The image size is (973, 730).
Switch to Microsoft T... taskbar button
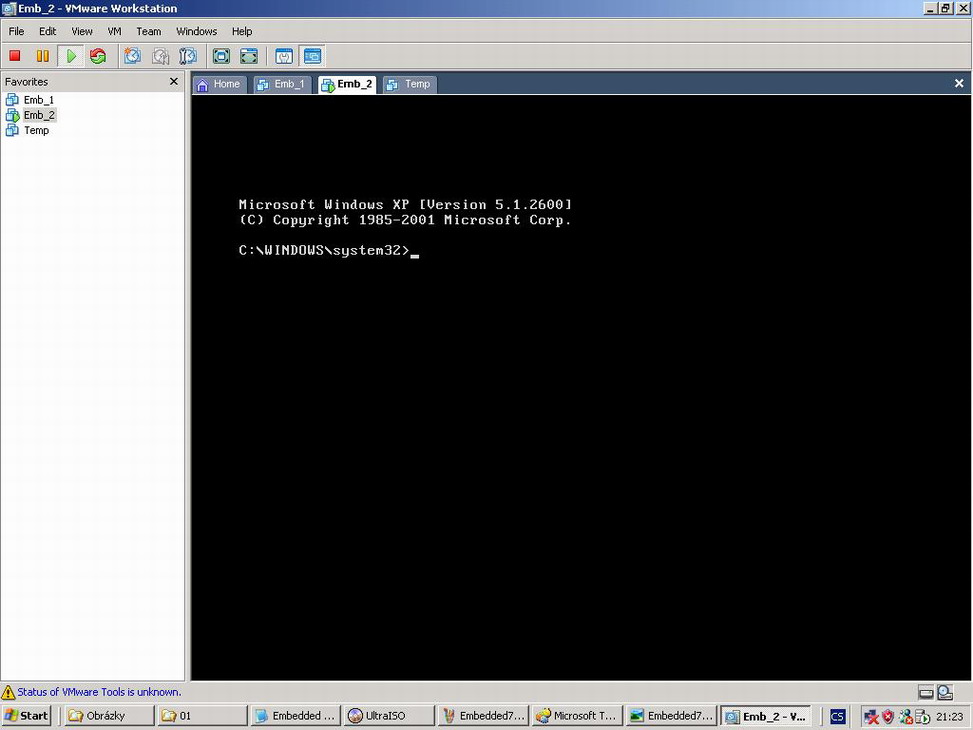click(576, 716)
